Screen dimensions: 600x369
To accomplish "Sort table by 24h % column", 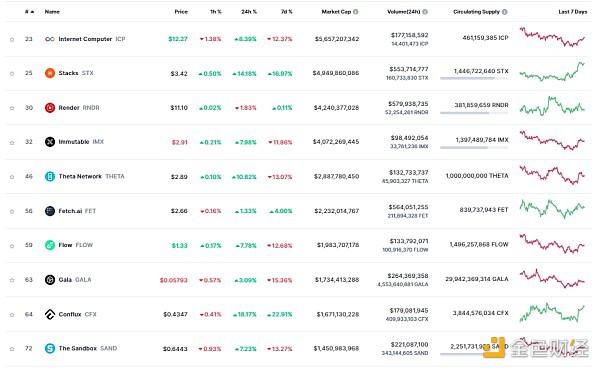I will (249, 12).
